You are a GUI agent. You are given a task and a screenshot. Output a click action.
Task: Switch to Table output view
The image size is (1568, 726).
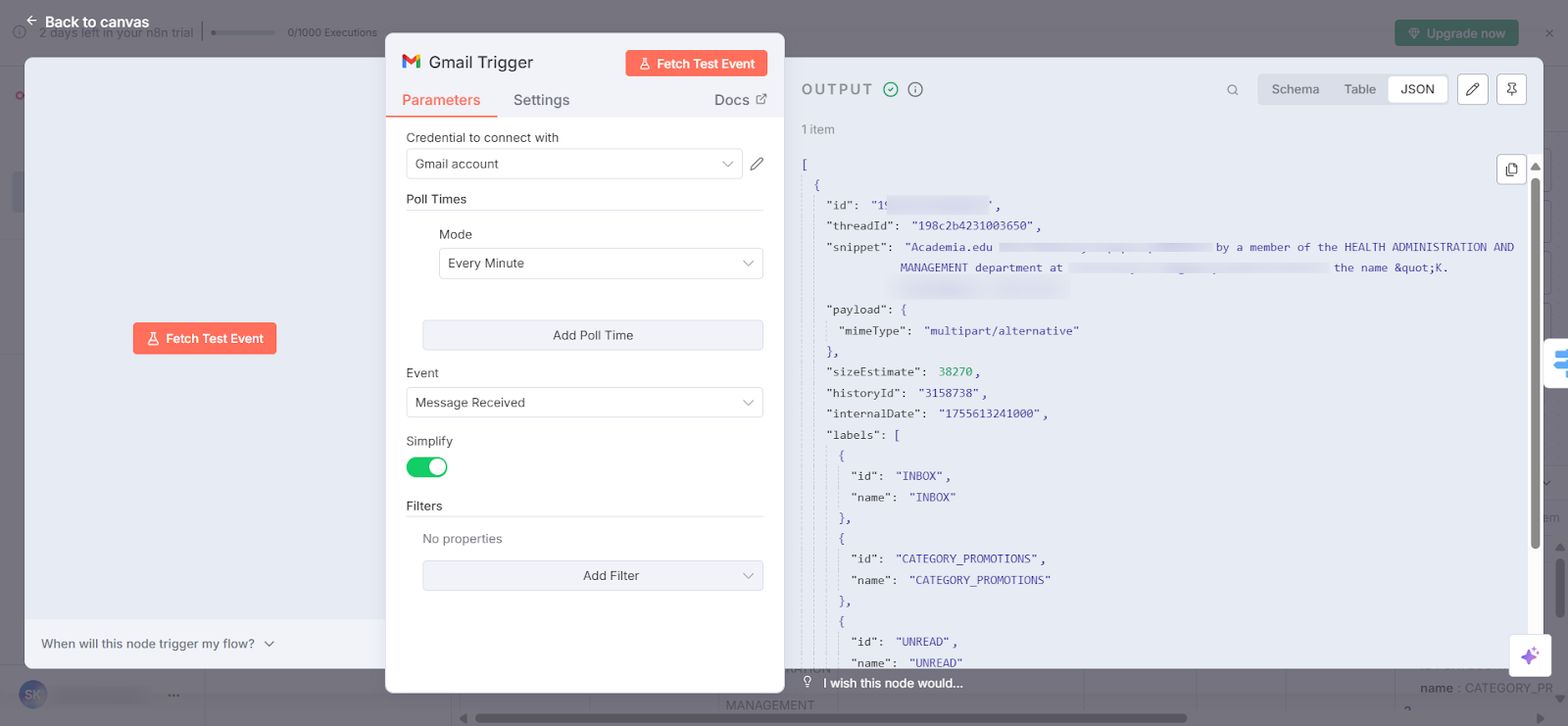(1359, 89)
